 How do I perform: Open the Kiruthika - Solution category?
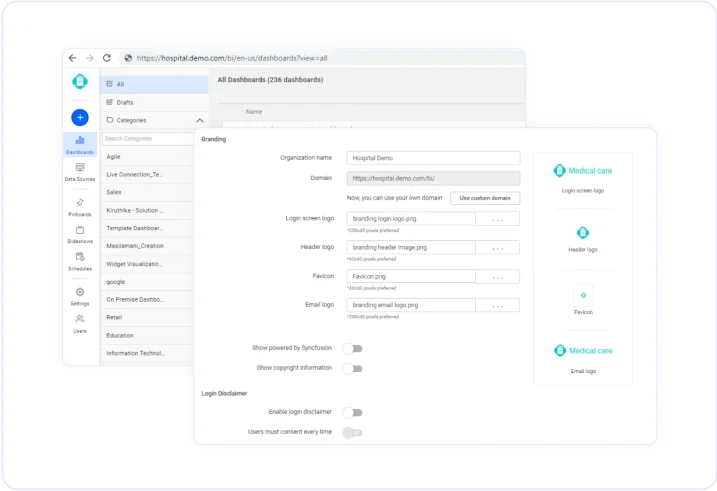[146, 210]
